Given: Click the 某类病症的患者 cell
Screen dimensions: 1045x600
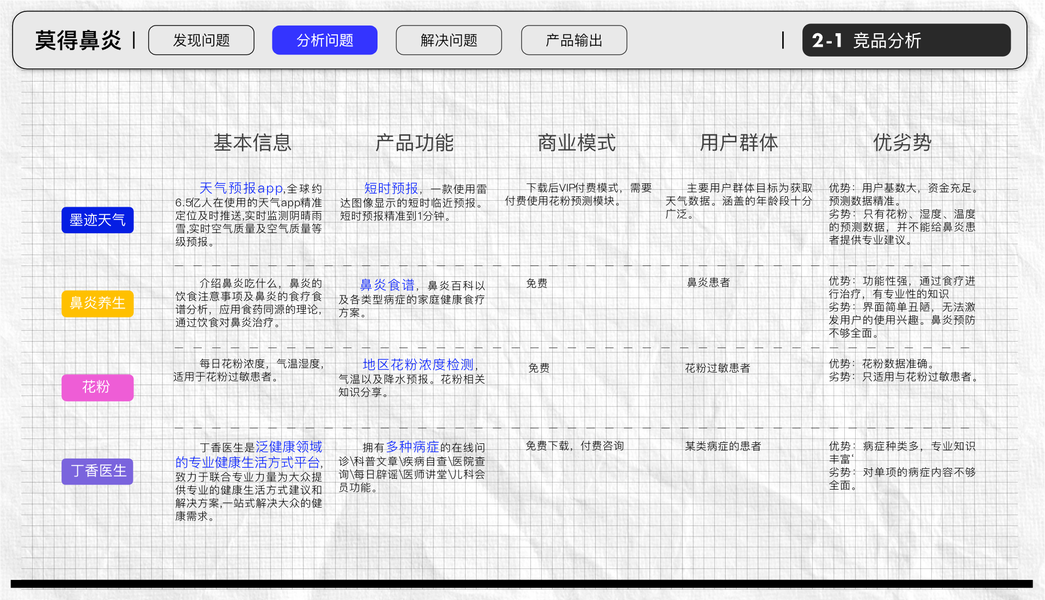Looking at the screenshot, I should (723, 446).
